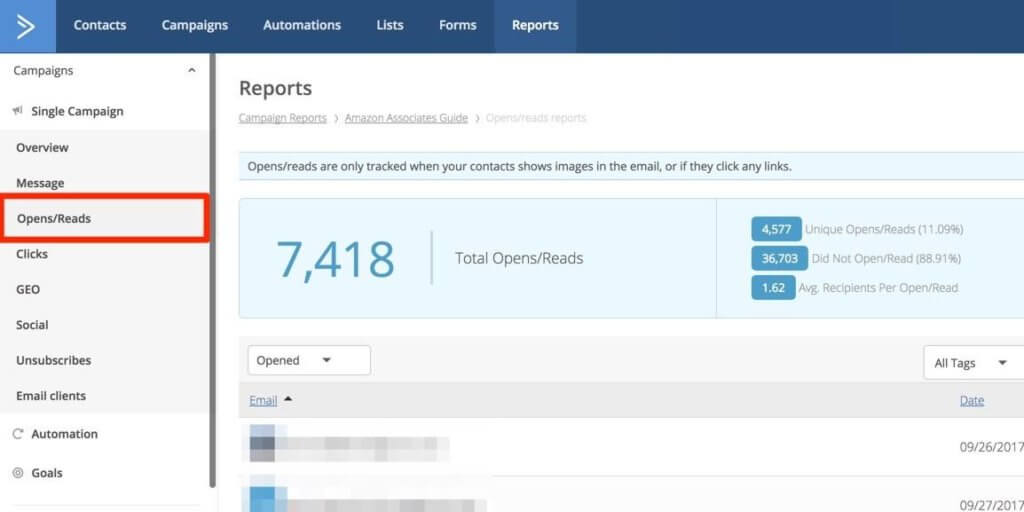
Task: Select Forms in the top navigation
Action: coord(457,26)
